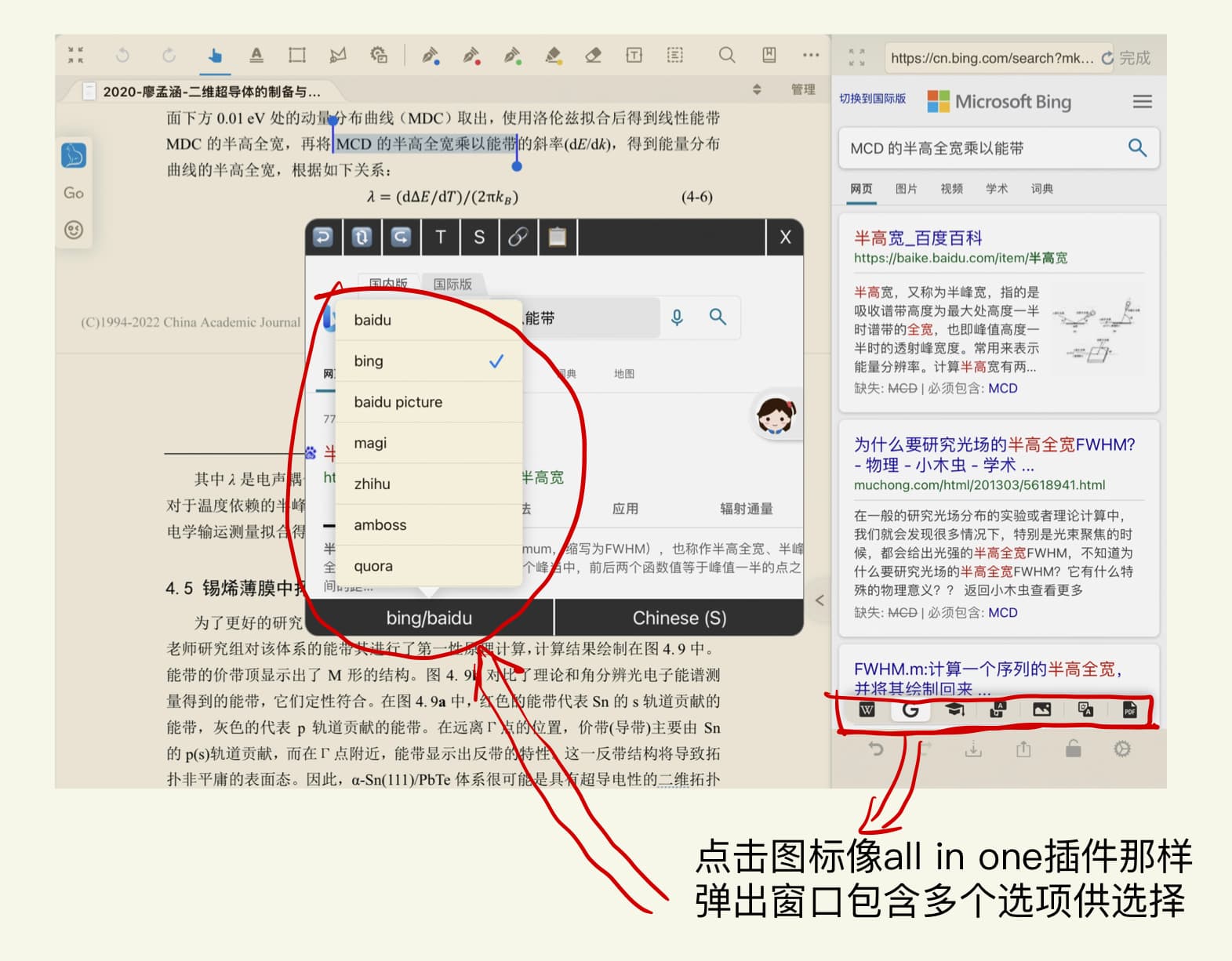Screen dimensions: 1232x961
Task: Switch to the 图片 tab in Bing
Action: [906, 189]
